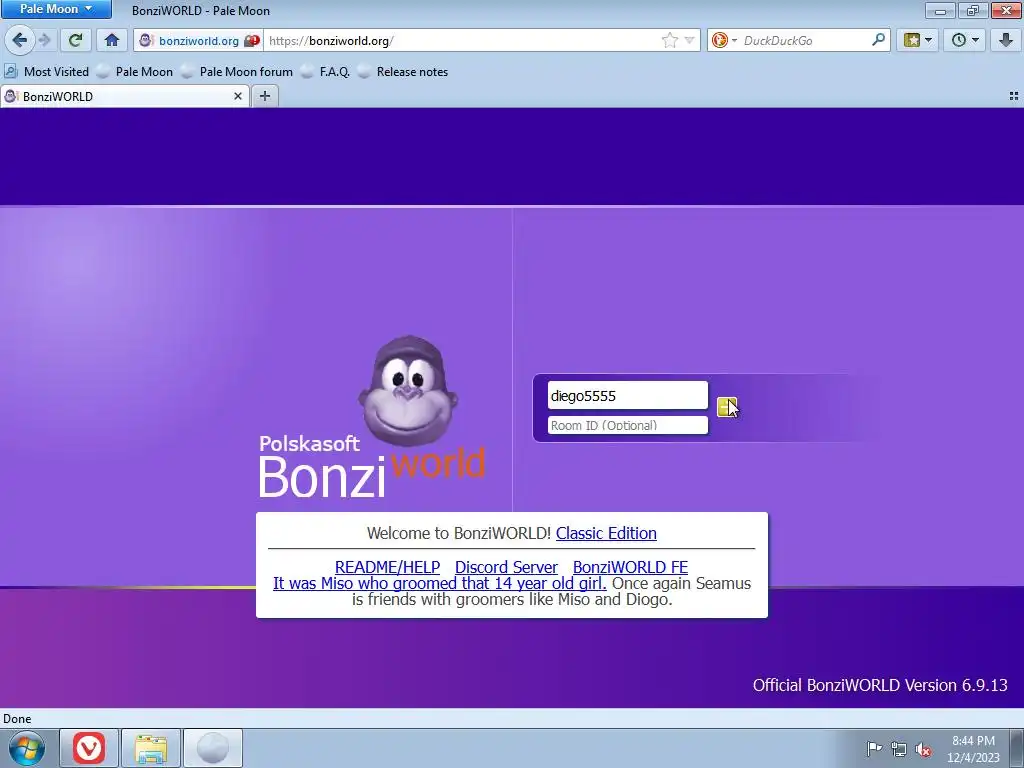Viewport: 1024px width, 768px height.
Task: Open the README/HELP link
Action: point(387,567)
